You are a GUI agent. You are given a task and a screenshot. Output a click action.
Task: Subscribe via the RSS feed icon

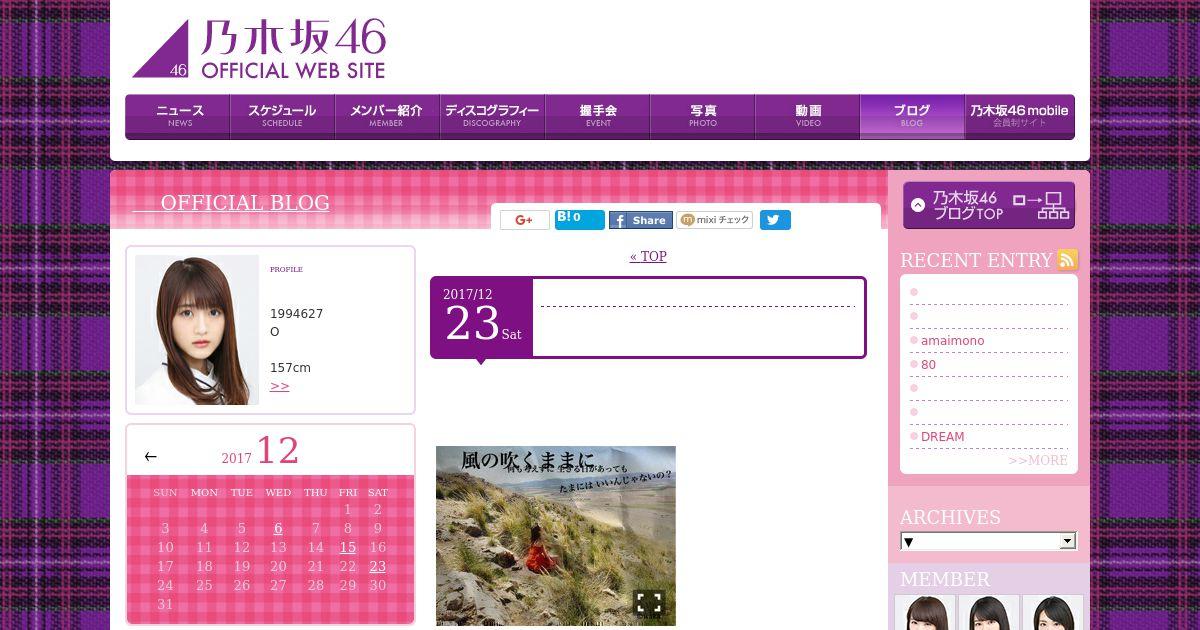pos(1068,260)
